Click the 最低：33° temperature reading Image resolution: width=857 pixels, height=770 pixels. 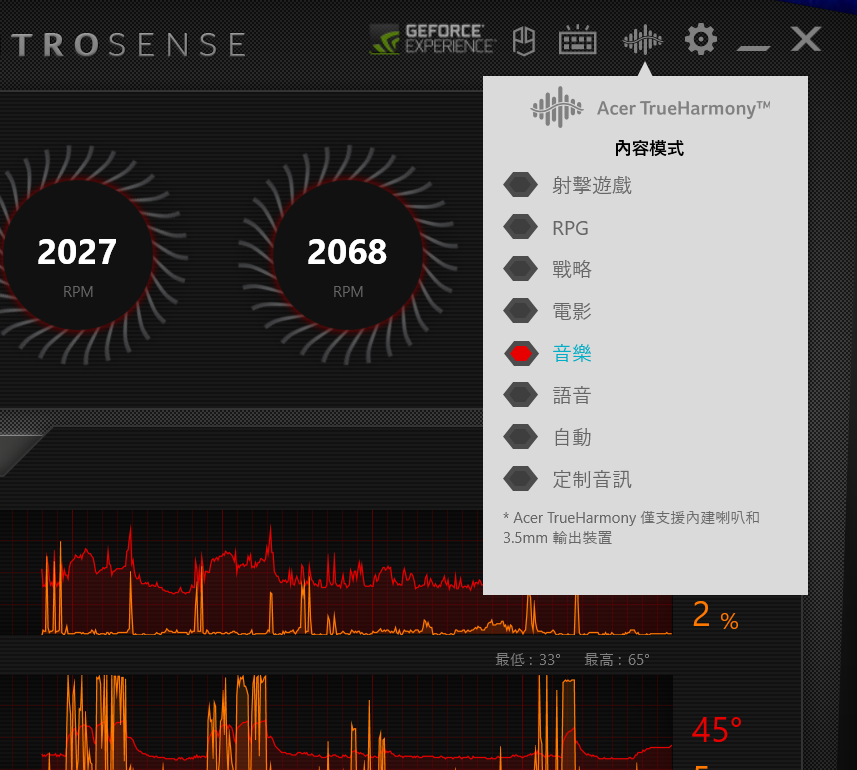click(528, 660)
